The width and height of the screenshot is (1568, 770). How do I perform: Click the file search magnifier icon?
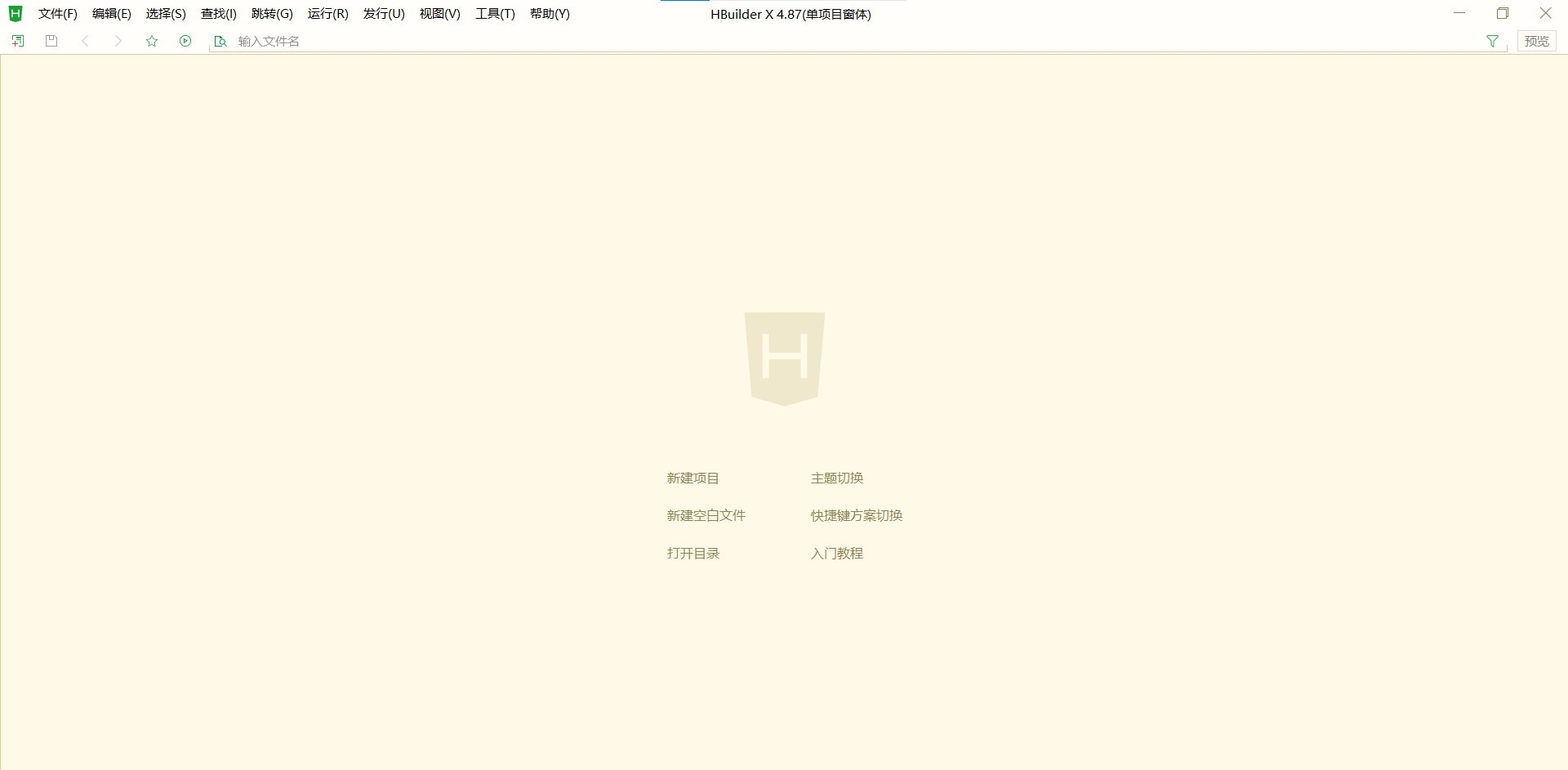[220, 42]
